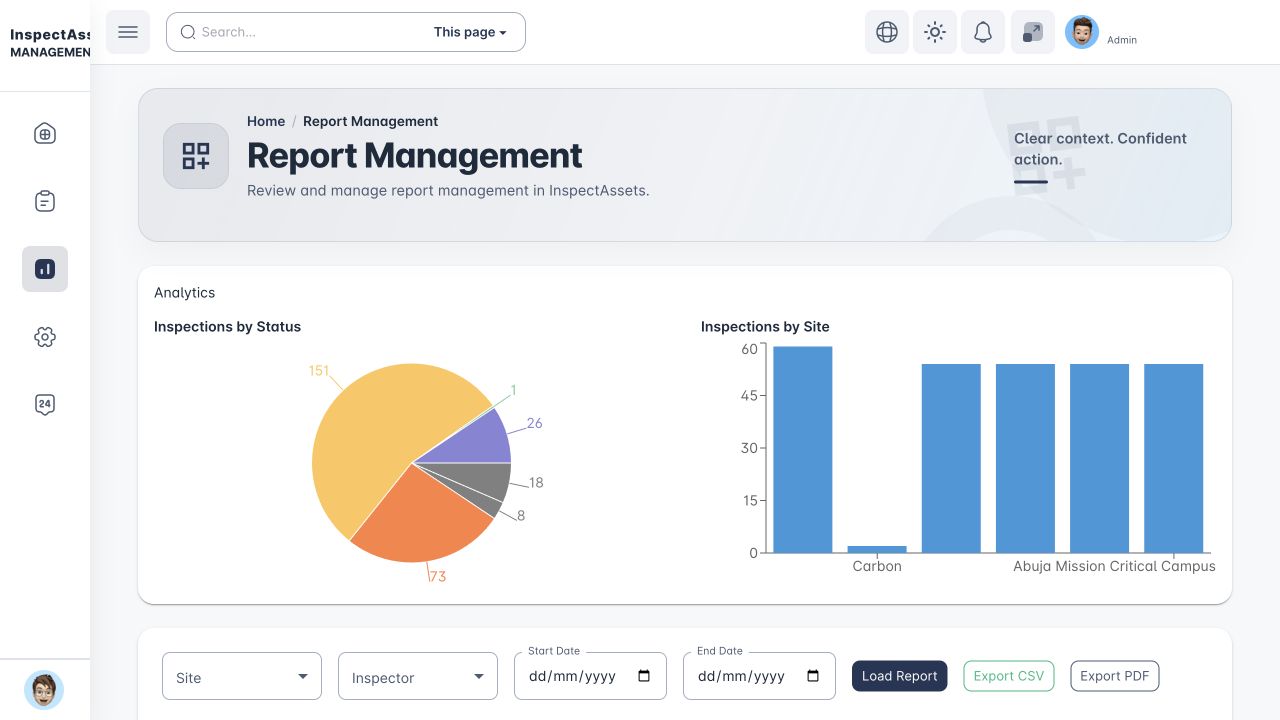The height and width of the screenshot is (720, 1280).
Task: Open the clipboard sidebar icon
Action: pos(45,201)
